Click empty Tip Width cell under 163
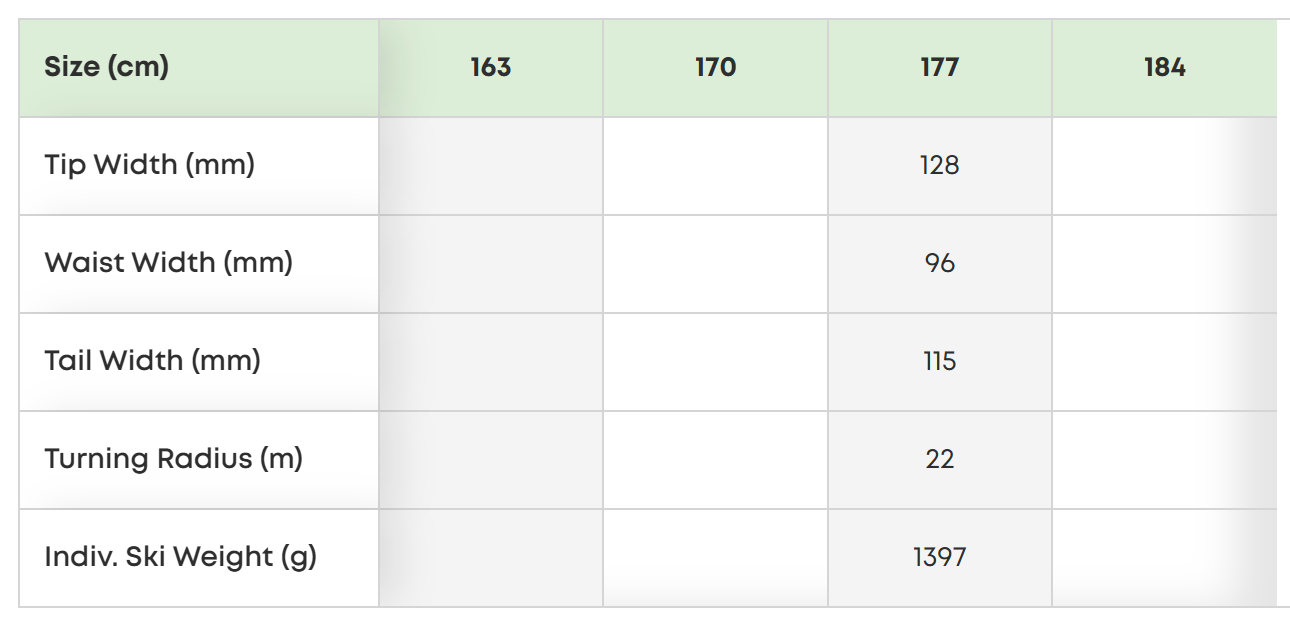 tap(491, 166)
